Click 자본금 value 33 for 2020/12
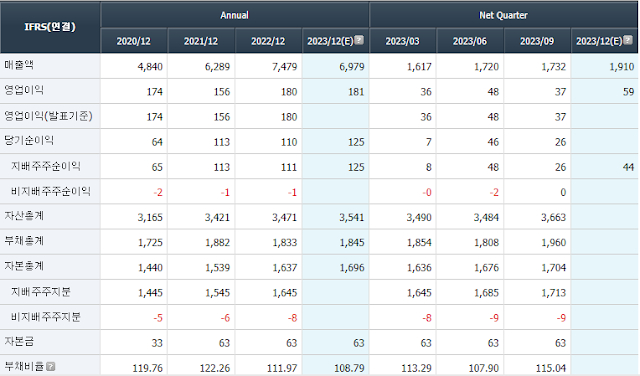 [157, 343]
